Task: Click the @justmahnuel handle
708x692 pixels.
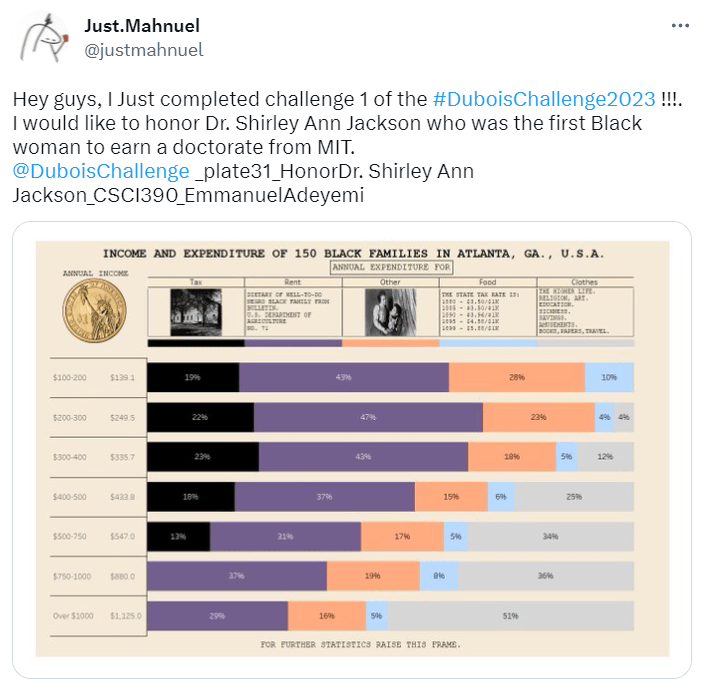Action: pos(143,49)
